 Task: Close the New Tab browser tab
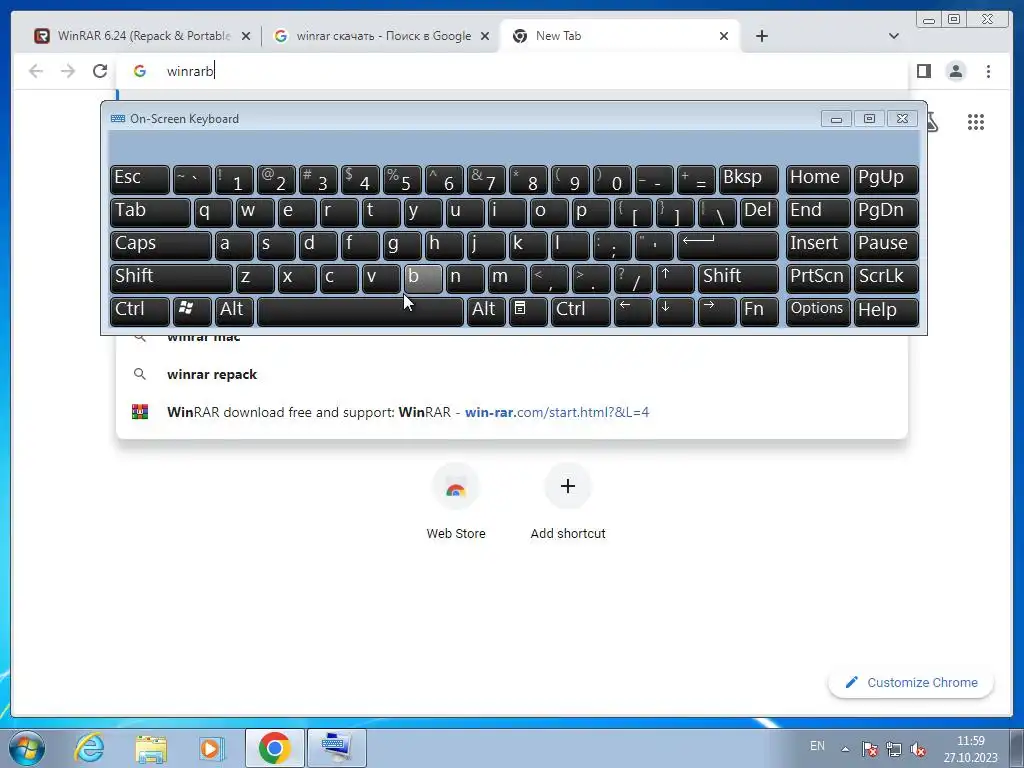724,37
